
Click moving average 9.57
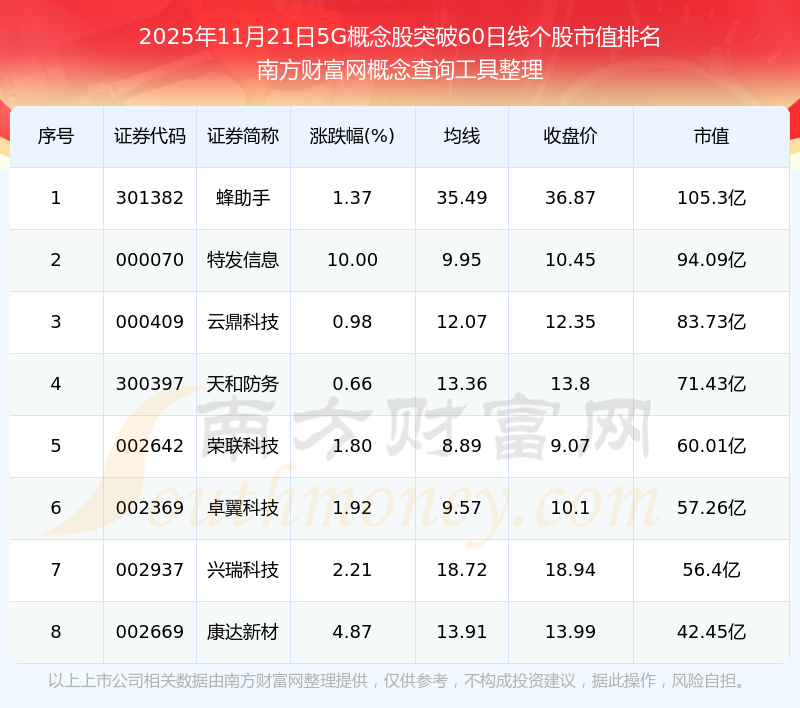[x=462, y=508]
